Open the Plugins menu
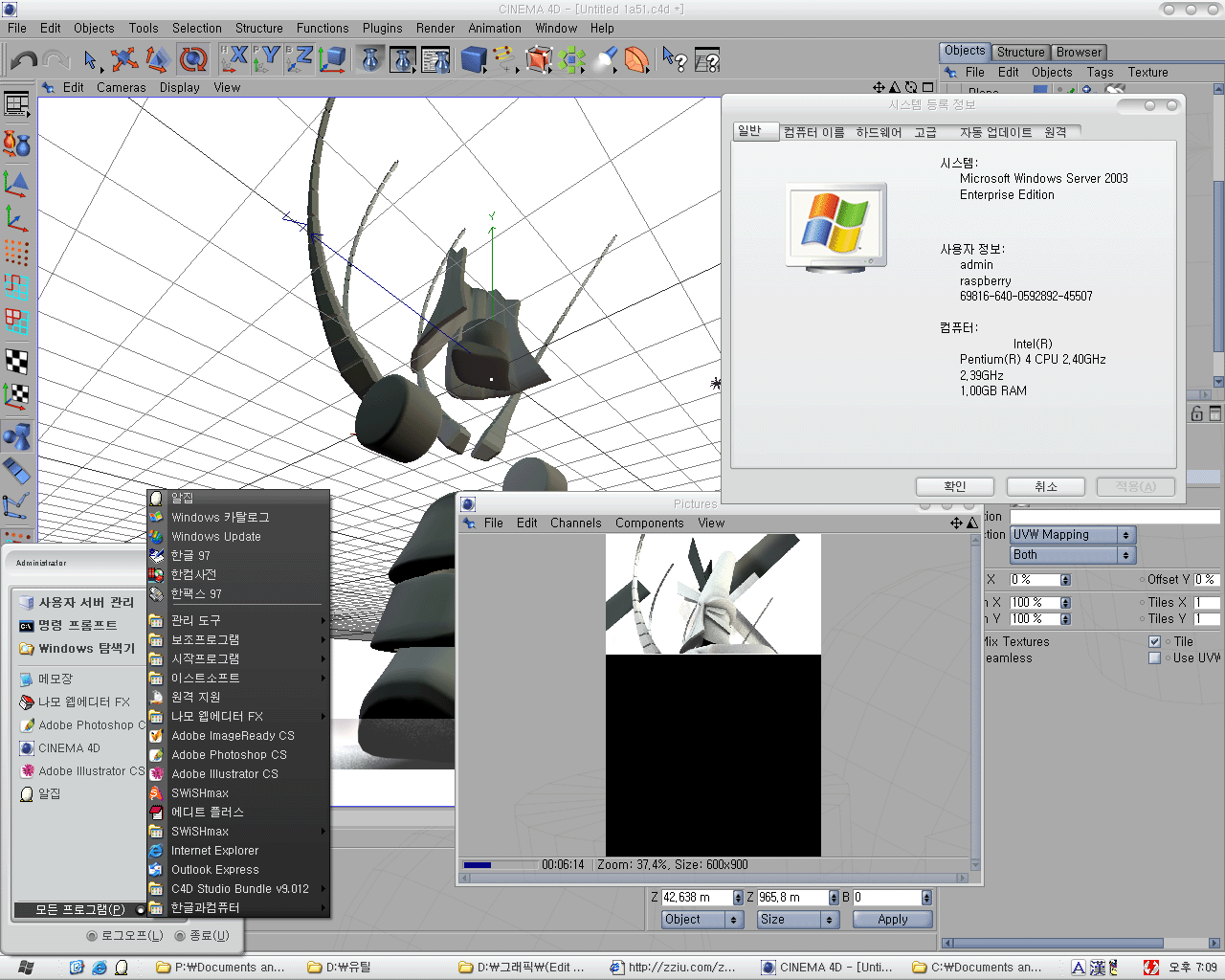The width and height of the screenshot is (1225, 980). (382, 28)
